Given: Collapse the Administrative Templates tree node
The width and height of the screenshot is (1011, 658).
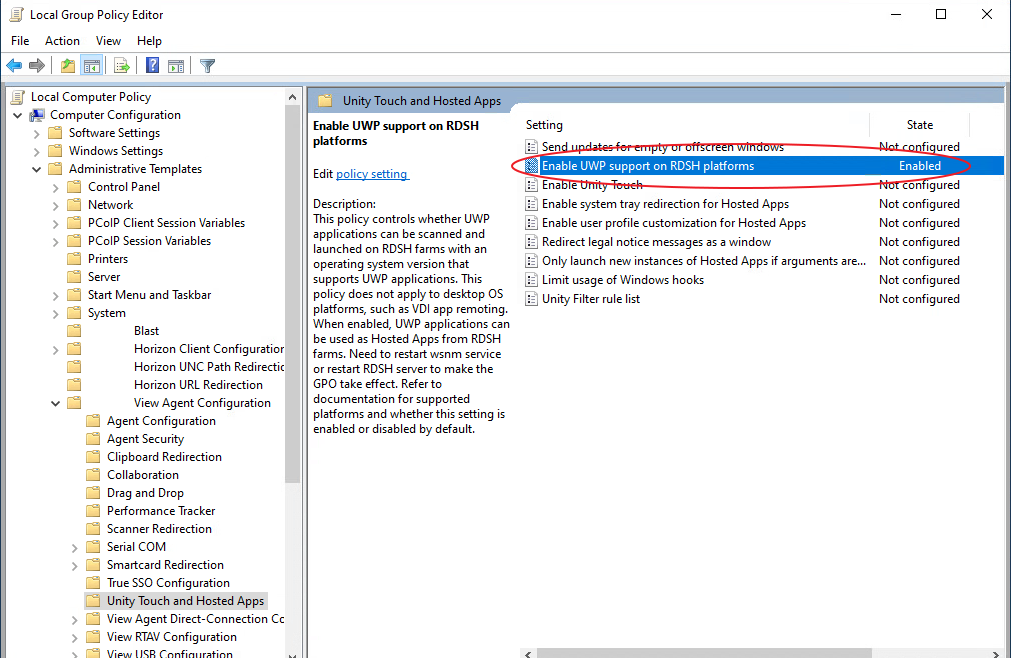Looking at the screenshot, I should (38, 169).
